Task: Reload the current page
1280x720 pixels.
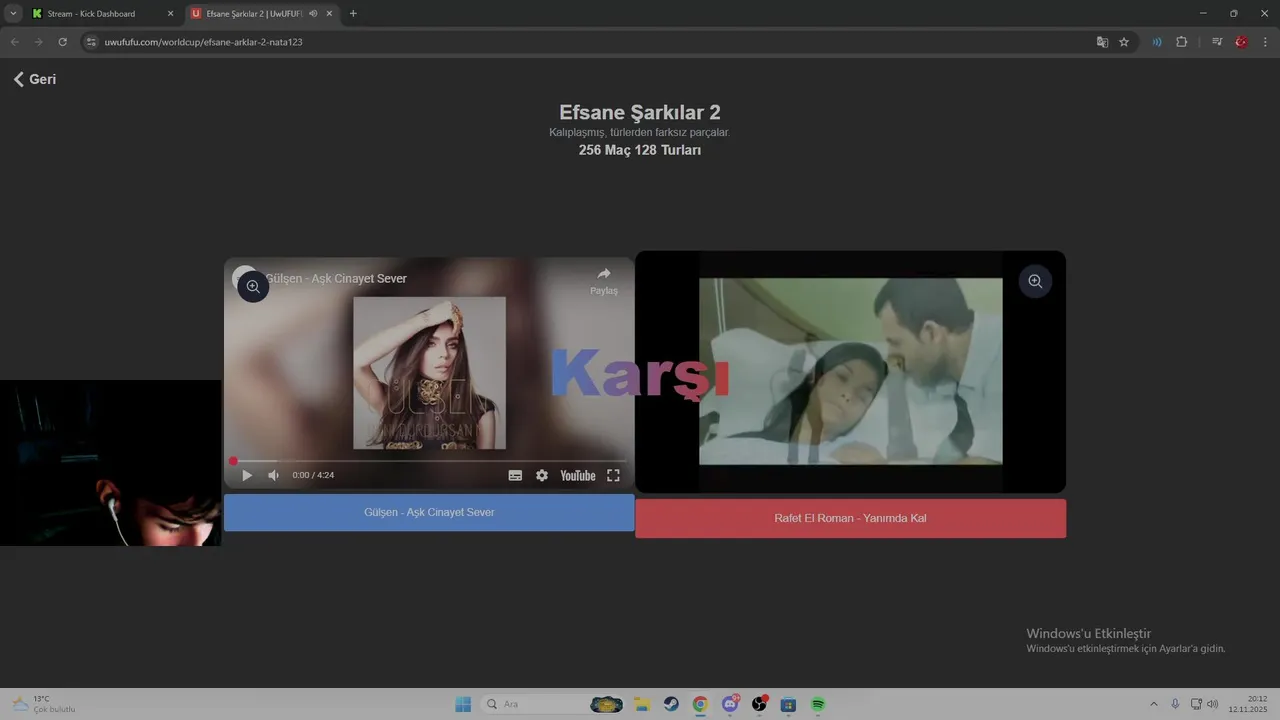Action: (x=62, y=42)
